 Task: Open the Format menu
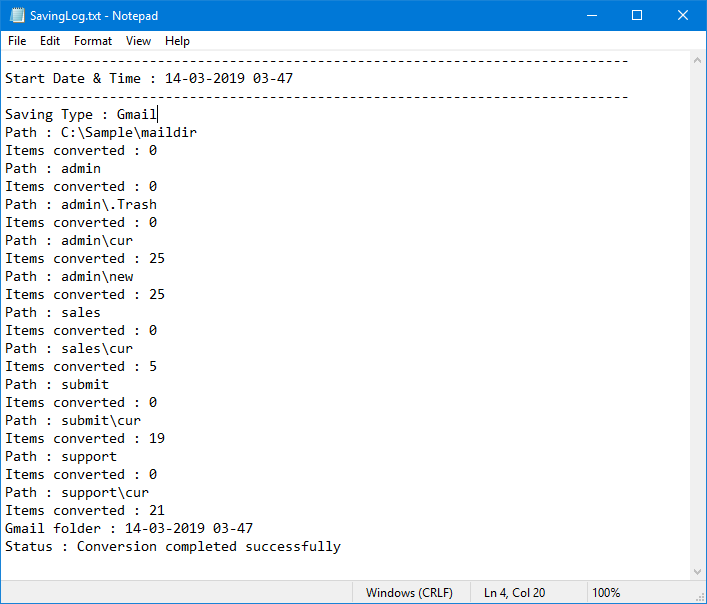point(93,41)
